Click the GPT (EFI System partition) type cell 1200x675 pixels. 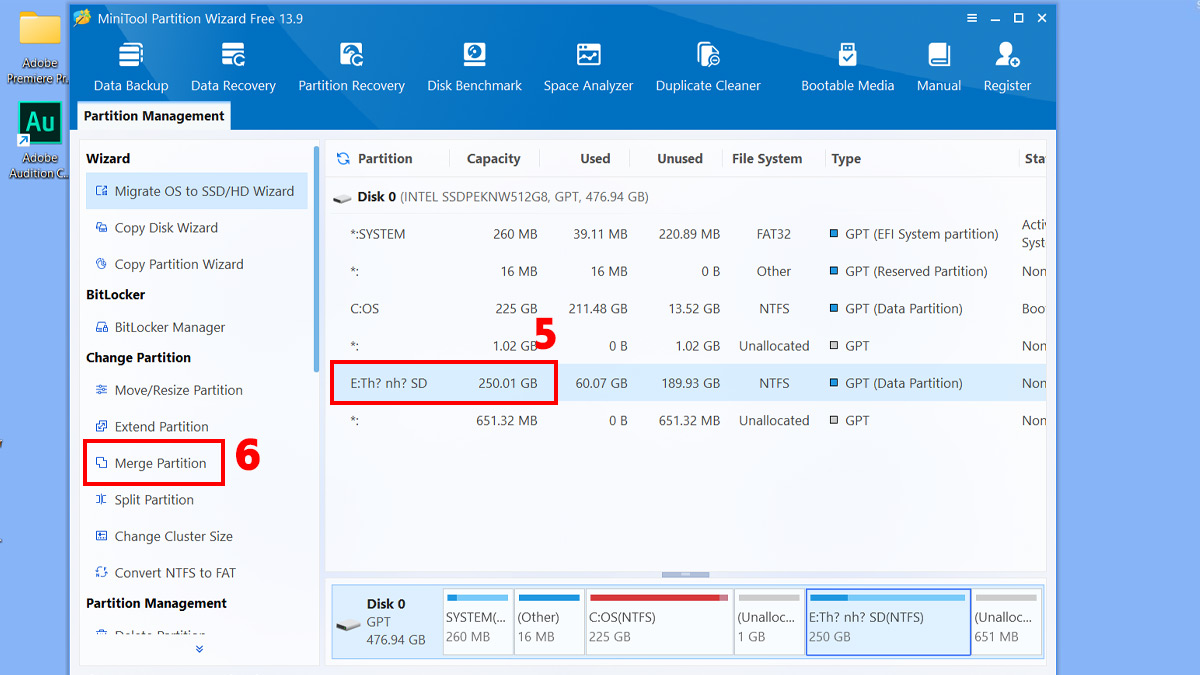click(x=914, y=234)
